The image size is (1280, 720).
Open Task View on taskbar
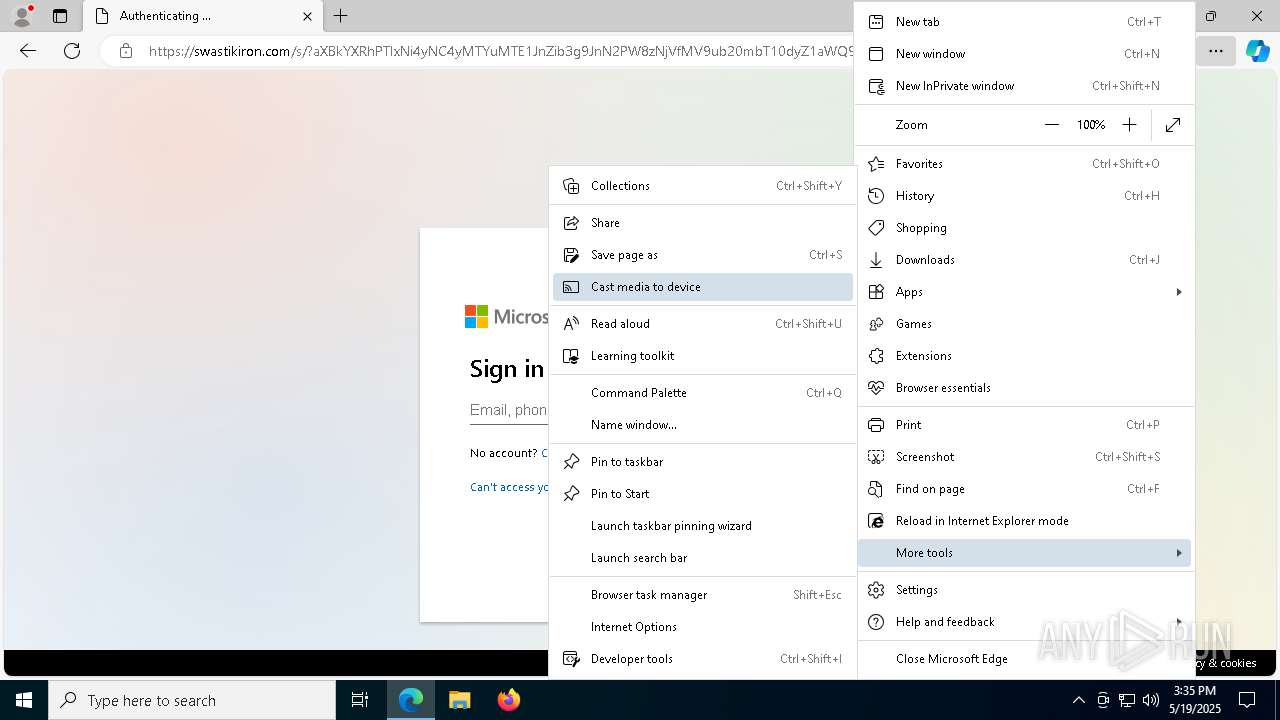(x=360, y=700)
